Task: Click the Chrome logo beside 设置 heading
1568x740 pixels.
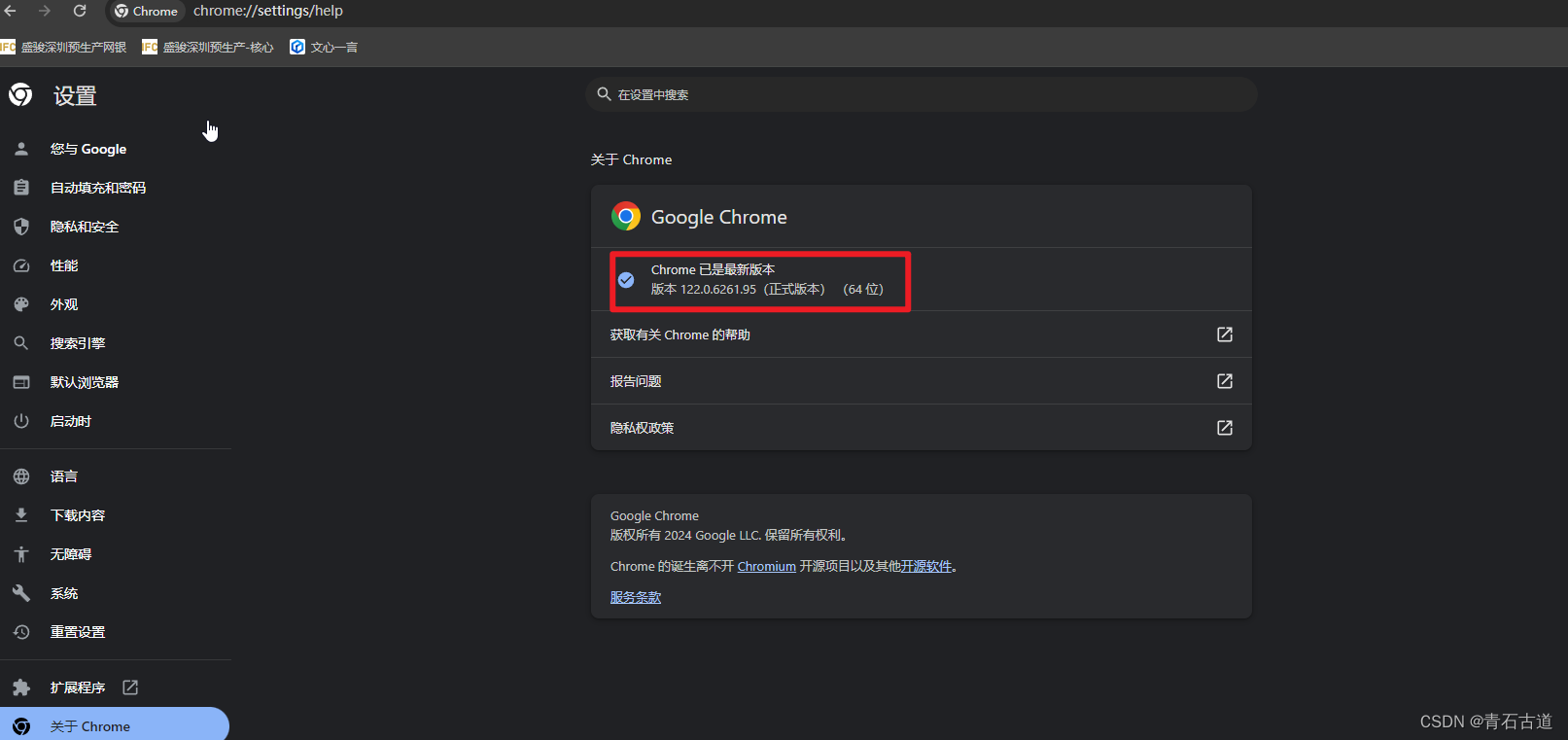Action: [x=20, y=94]
